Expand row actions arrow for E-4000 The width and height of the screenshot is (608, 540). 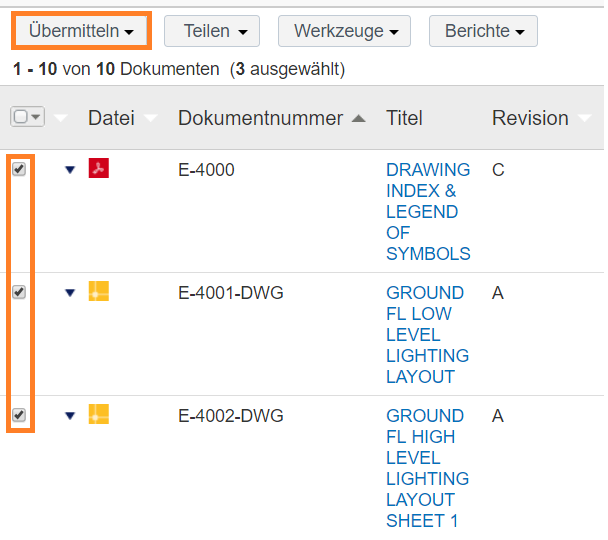click(69, 170)
